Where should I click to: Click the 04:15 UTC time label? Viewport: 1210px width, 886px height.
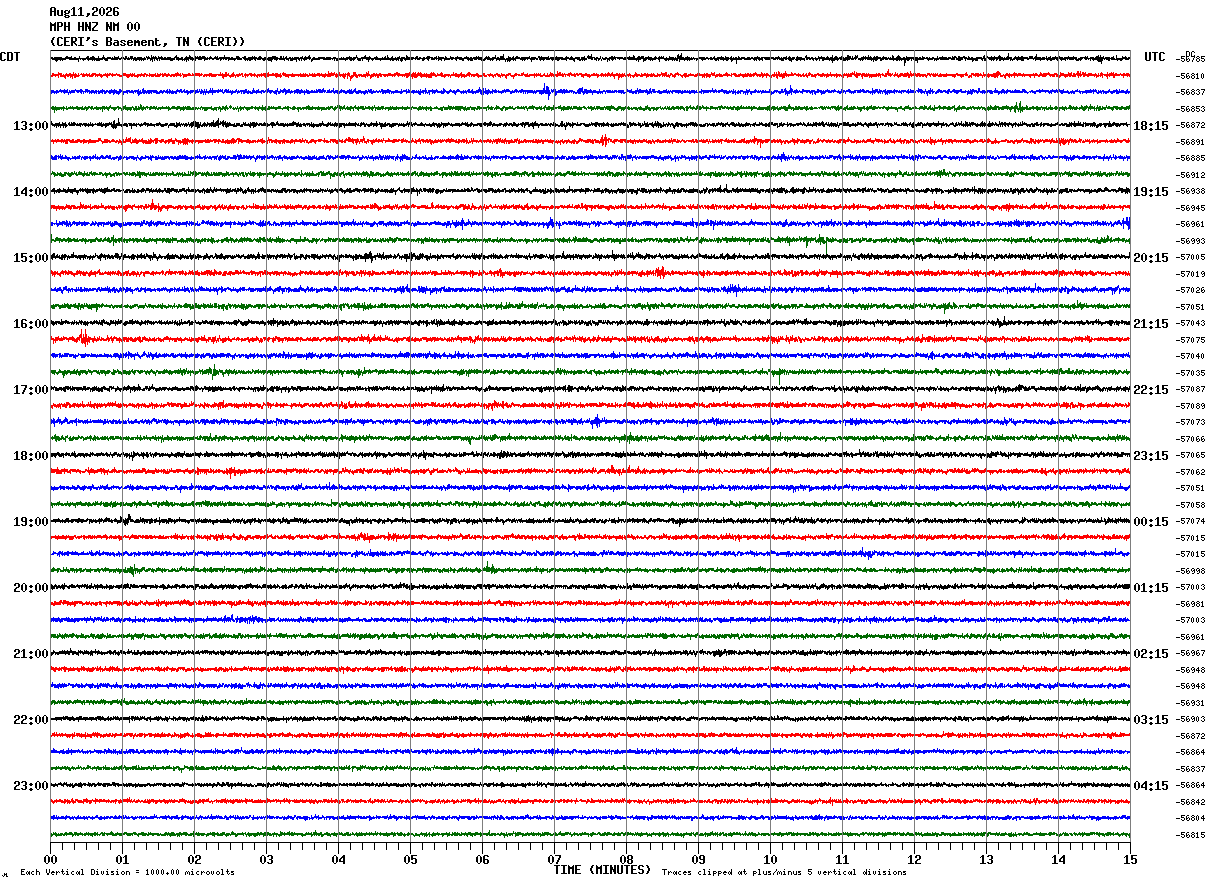(x=1151, y=786)
